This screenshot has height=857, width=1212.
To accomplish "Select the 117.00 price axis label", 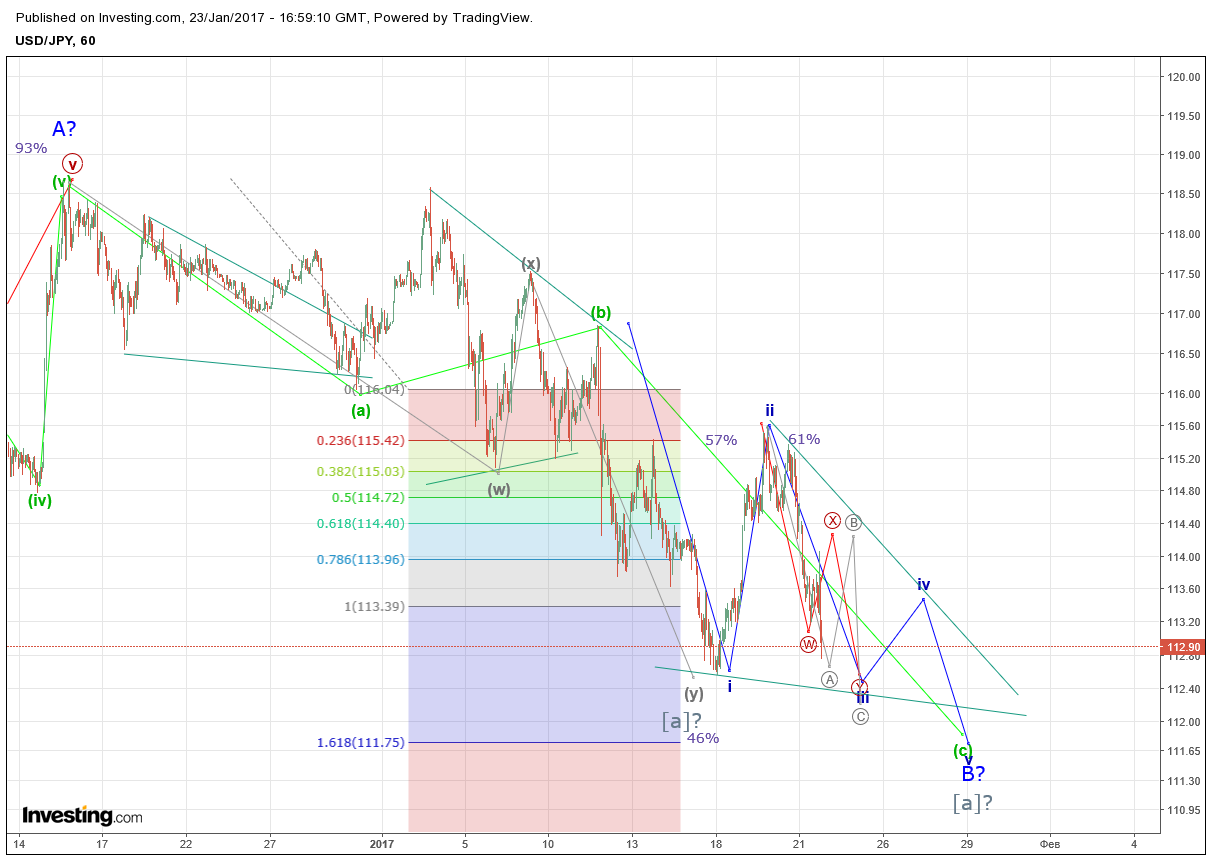I will (x=1183, y=314).
